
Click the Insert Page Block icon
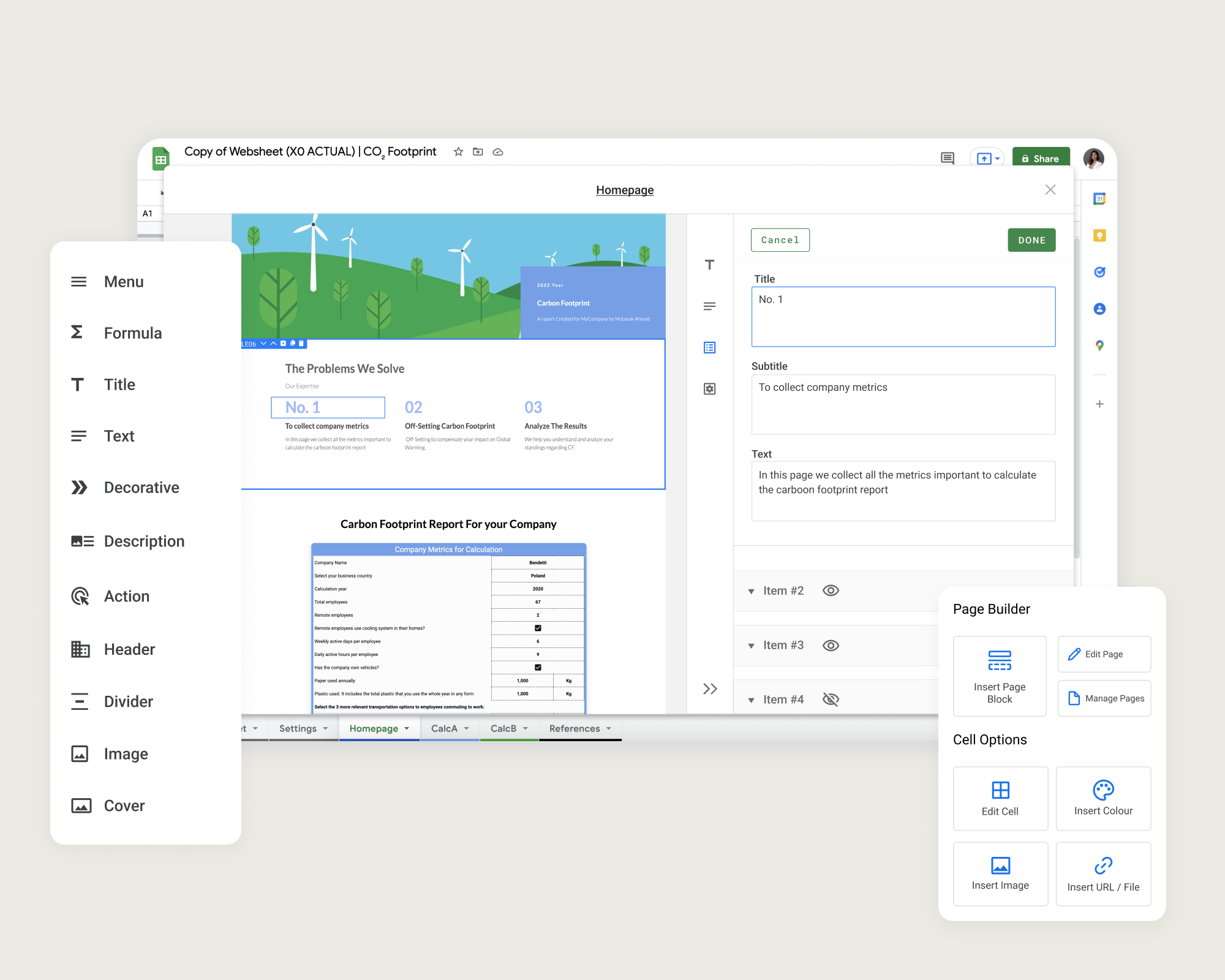pos(1000,661)
